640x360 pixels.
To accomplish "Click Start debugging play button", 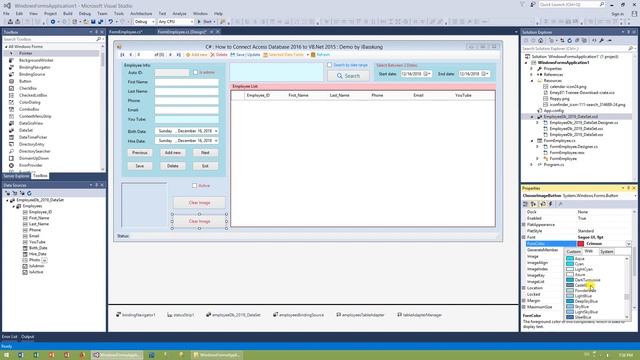I will click(205, 22).
